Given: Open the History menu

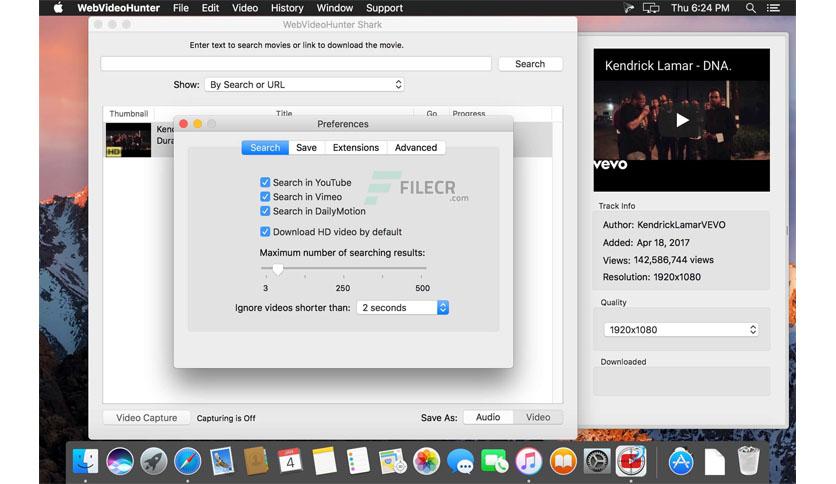Looking at the screenshot, I should [287, 8].
